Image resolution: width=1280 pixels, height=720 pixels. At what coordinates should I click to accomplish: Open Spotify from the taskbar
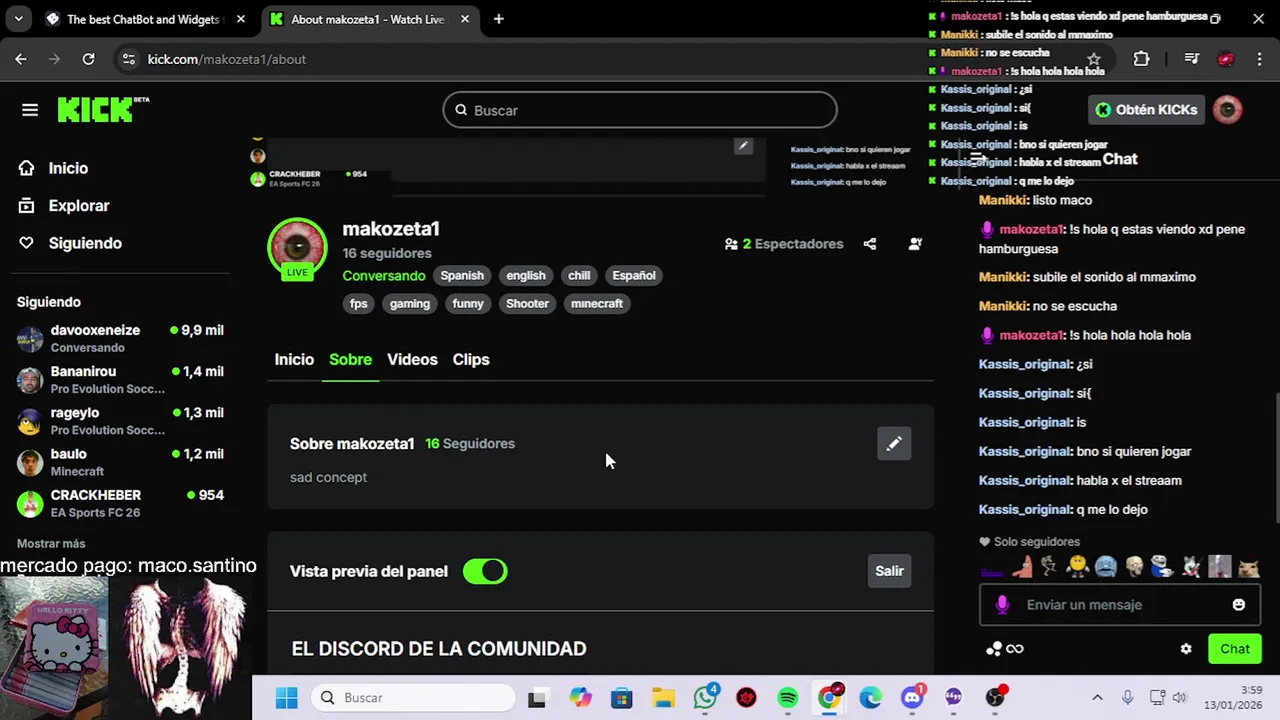point(788,698)
